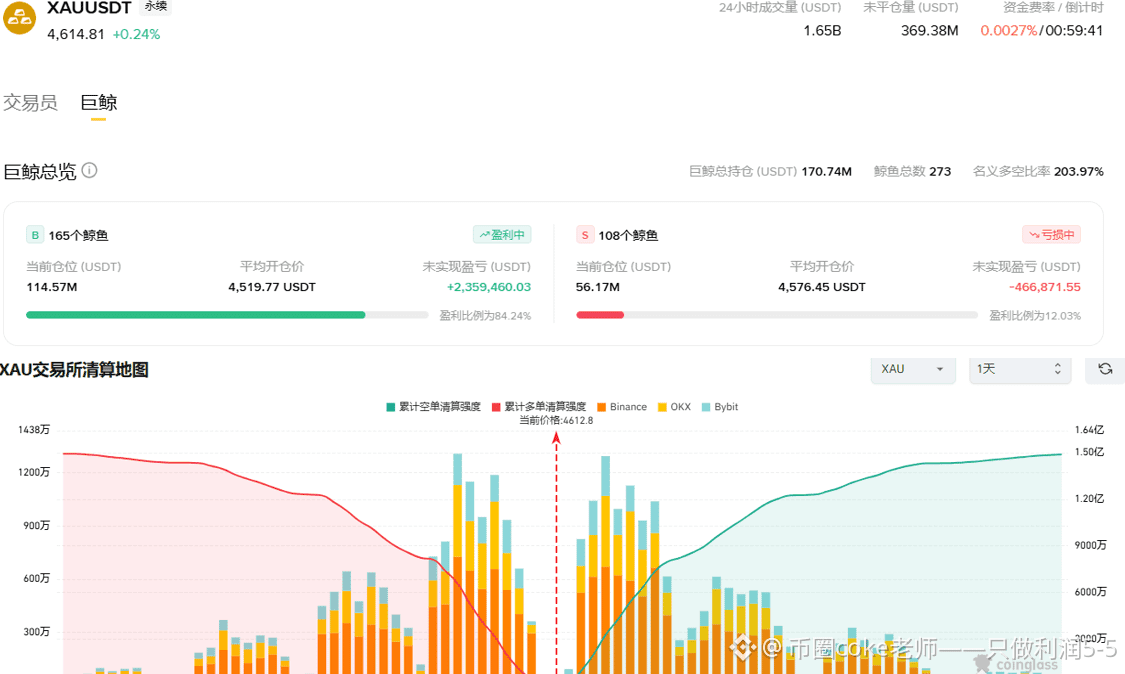Image resolution: width=1125 pixels, height=674 pixels.
Task: Open the 1天 time range selector
Action: 1020,369
